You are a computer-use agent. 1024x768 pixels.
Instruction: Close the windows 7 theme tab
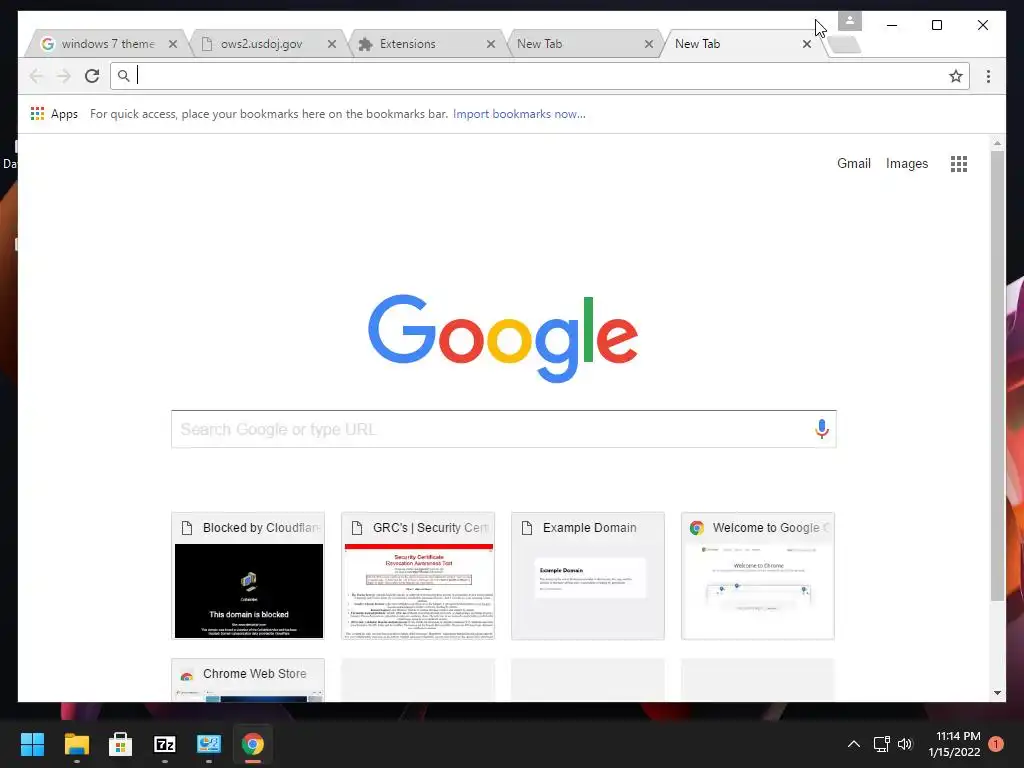pos(172,44)
